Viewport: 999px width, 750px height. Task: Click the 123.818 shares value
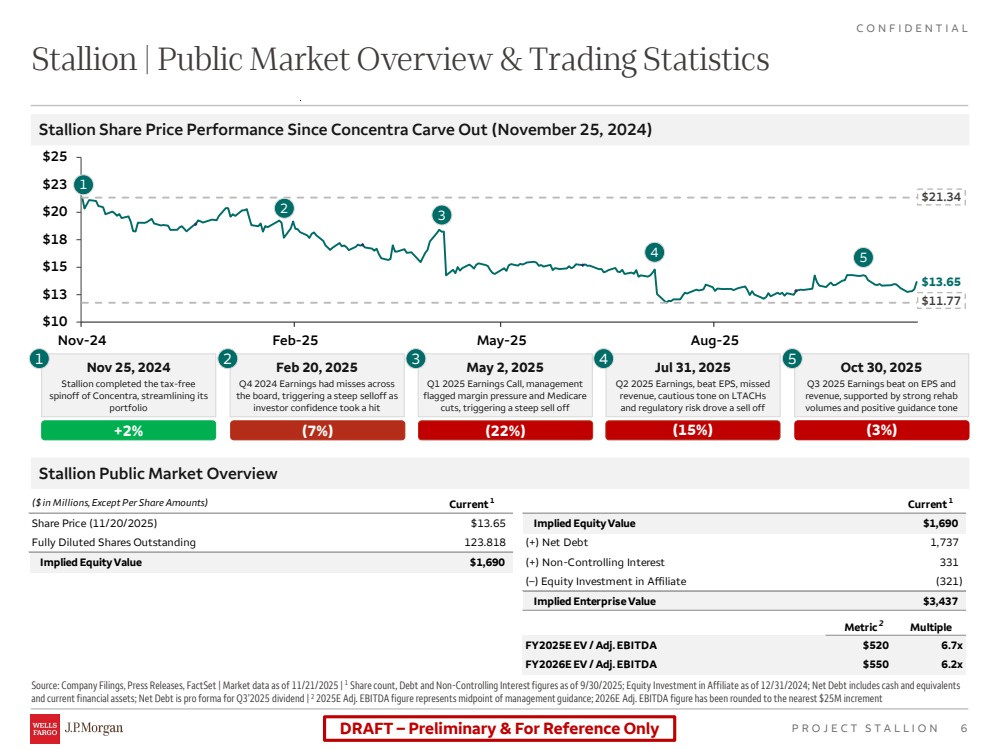pyautogui.click(x=485, y=542)
